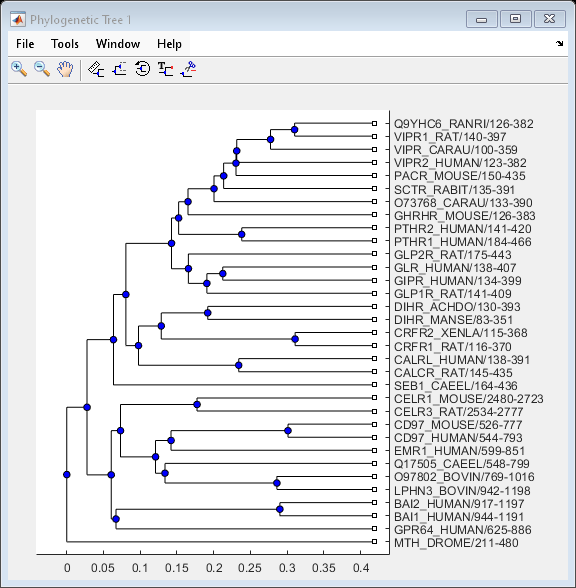The height and width of the screenshot is (588, 576).
Task: Click the leaf marker of SEB1_CAEEL/164-436
Action: (x=374, y=385)
